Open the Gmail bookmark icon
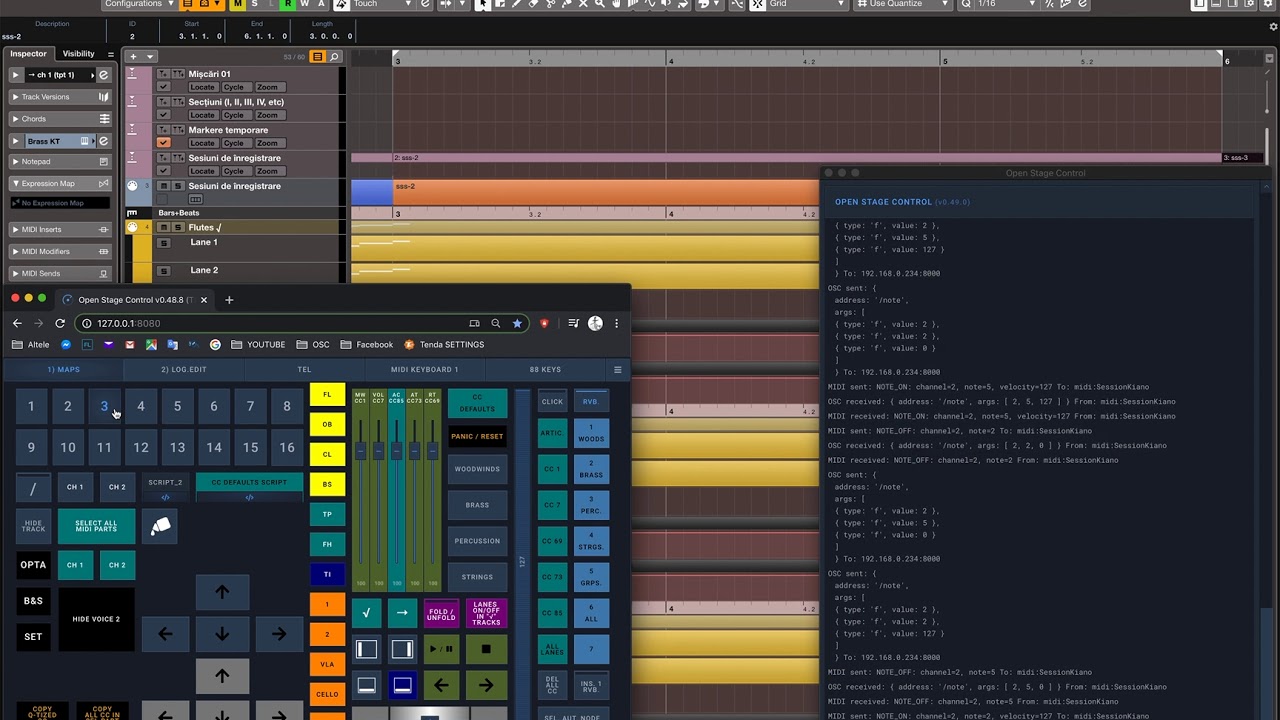This screenshot has width=1280, height=720. (130, 345)
